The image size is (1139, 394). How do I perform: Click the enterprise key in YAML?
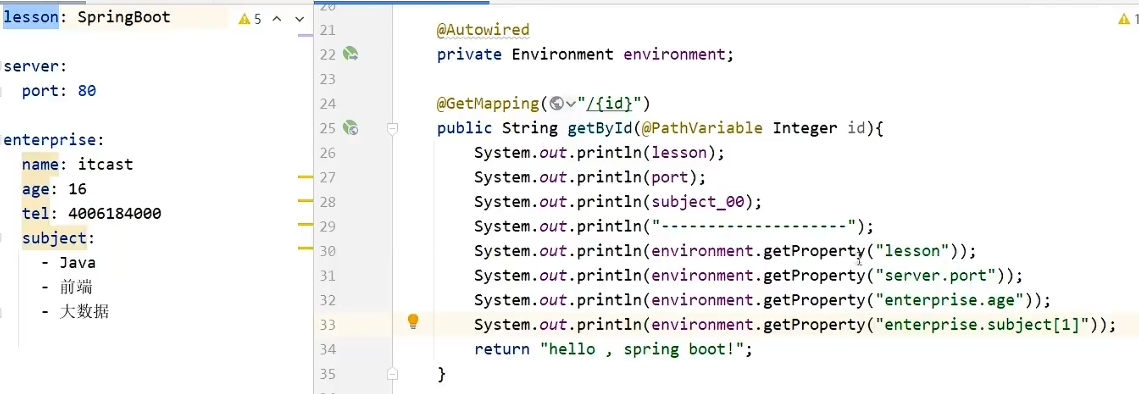point(51,140)
